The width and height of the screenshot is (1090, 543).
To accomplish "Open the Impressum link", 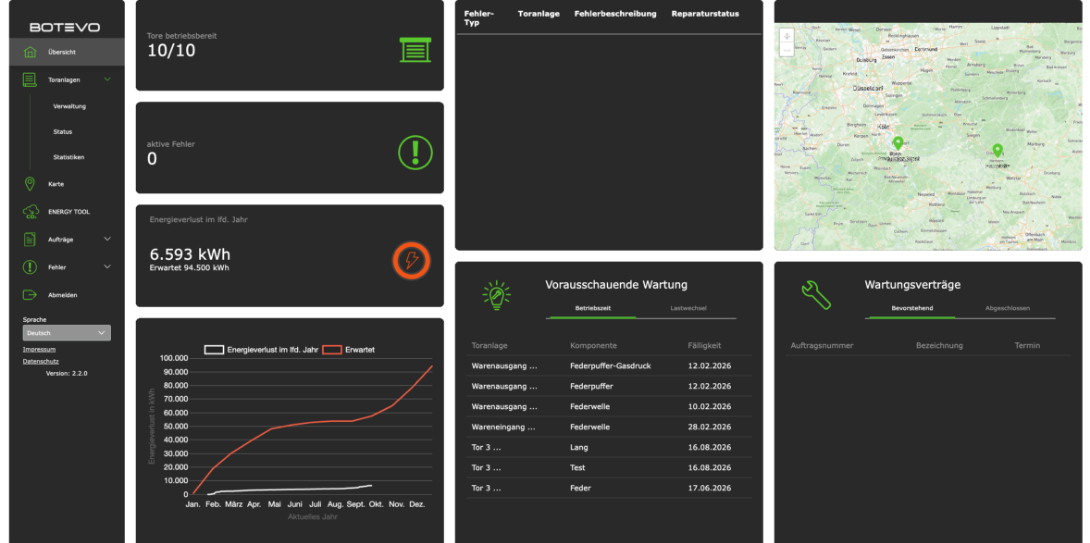I will [39, 349].
